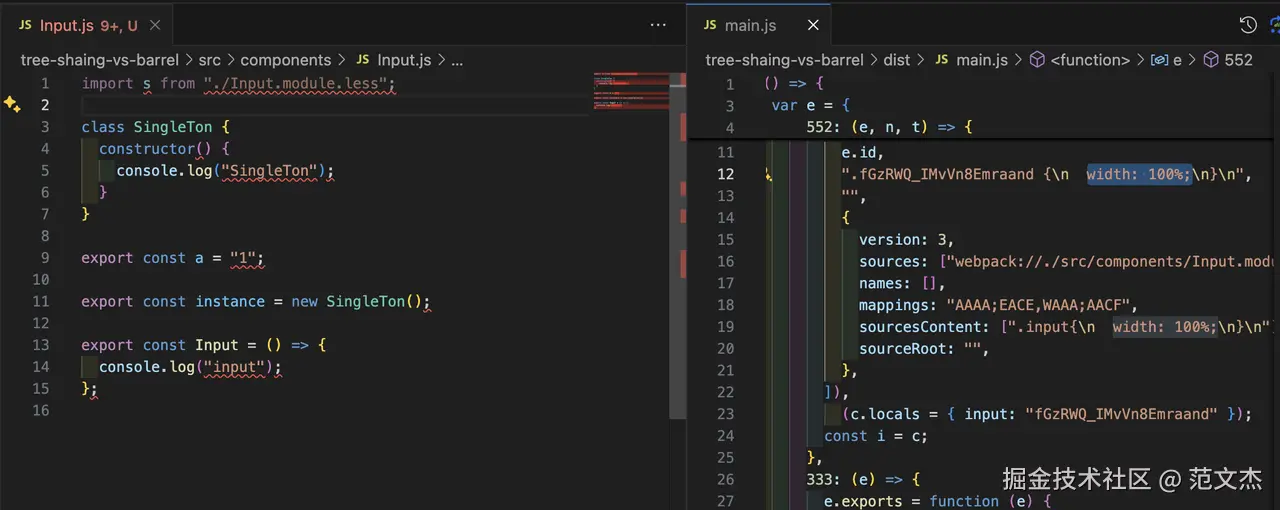The width and height of the screenshot is (1280, 510).
Task: Open the More Actions ellipsis menu above Input.js
Action: [x=658, y=25]
